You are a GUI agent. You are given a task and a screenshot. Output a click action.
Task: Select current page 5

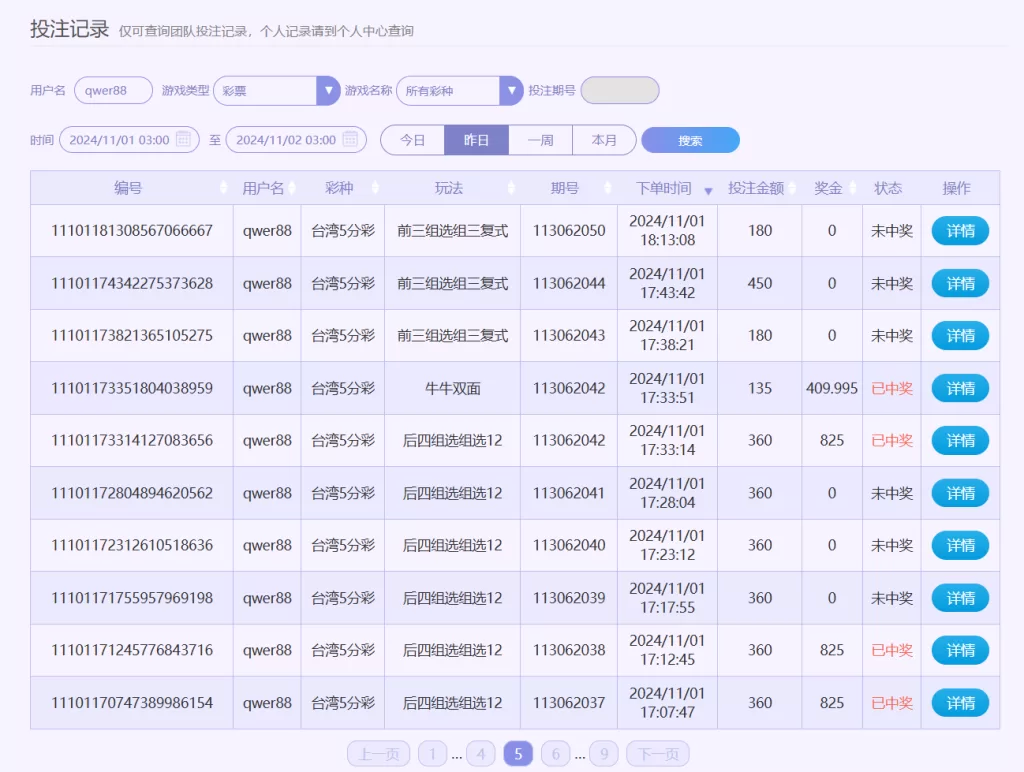(x=519, y=754)
